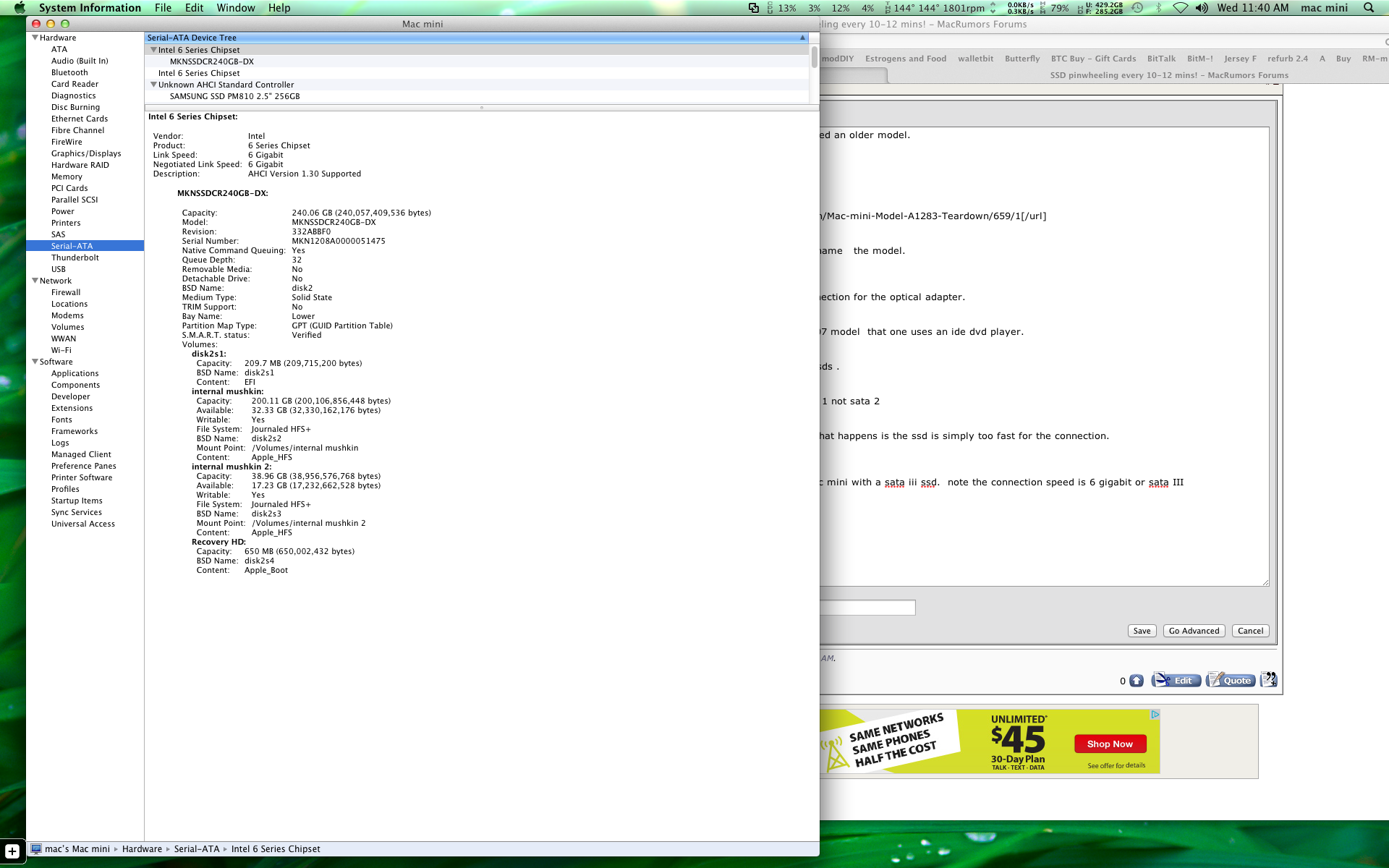Click the Shop Now ad button
The height and width of the screenshot is (868, 1389).
click(x=1110, y=744)
